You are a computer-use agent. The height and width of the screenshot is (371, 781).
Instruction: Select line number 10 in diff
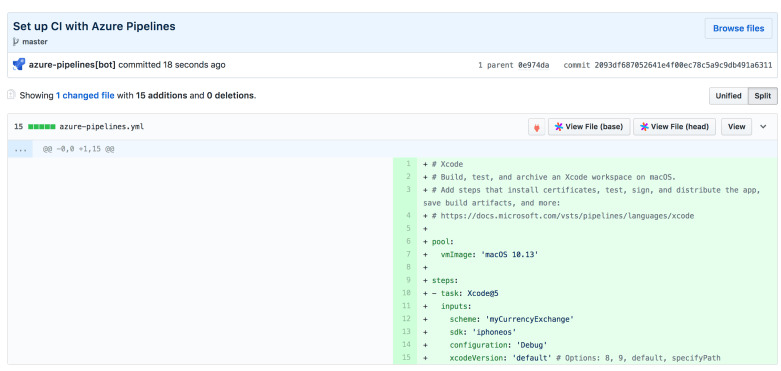[x=405, y=293]
